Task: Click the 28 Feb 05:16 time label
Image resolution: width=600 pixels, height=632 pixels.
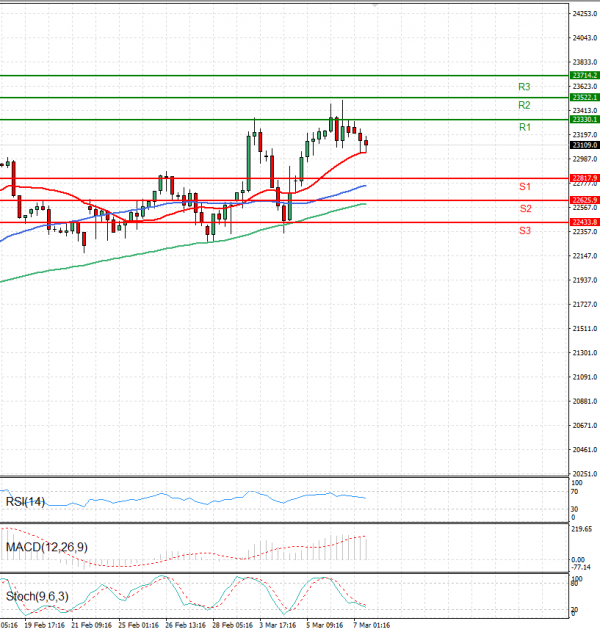Action: 233,625
